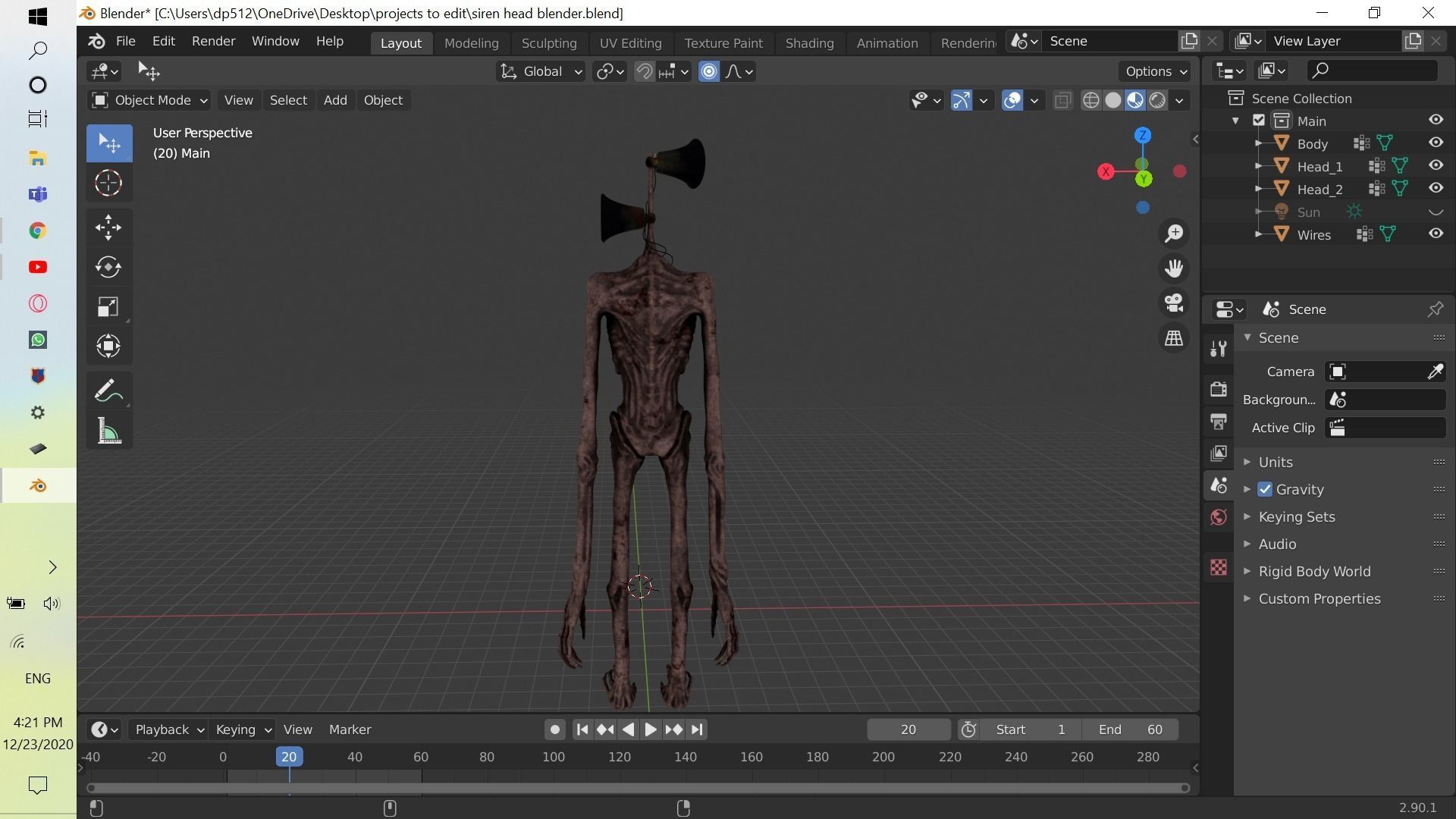Click the pan view hand icon
The width and height of the screenshot is (1456, 819).
tap(1174, 268)
